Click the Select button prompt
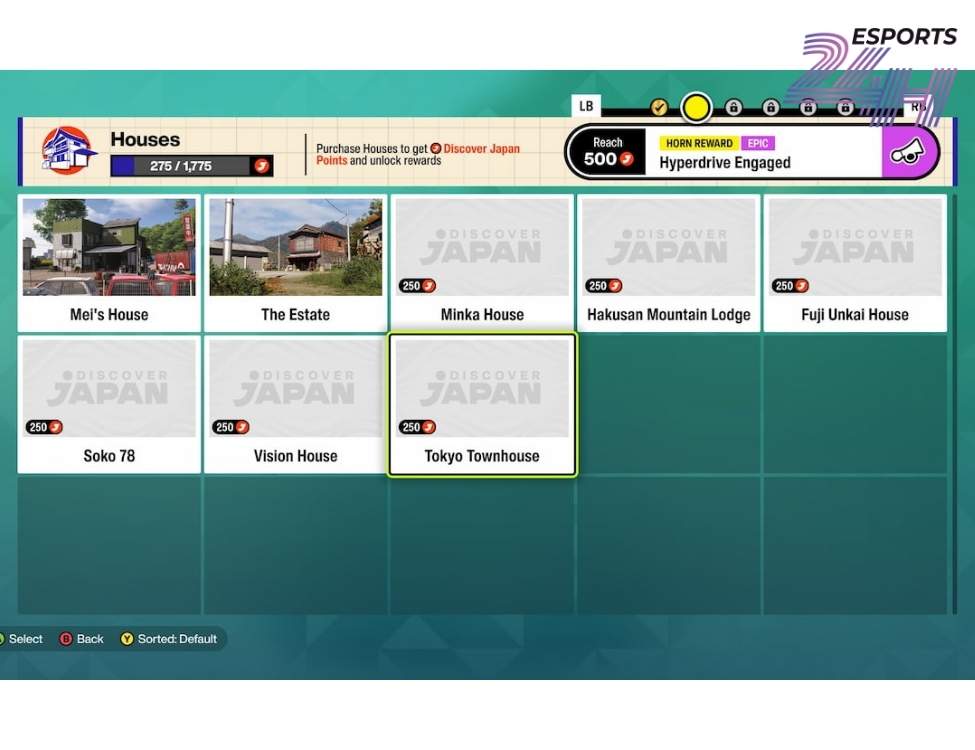 click(x=21, y=639)
